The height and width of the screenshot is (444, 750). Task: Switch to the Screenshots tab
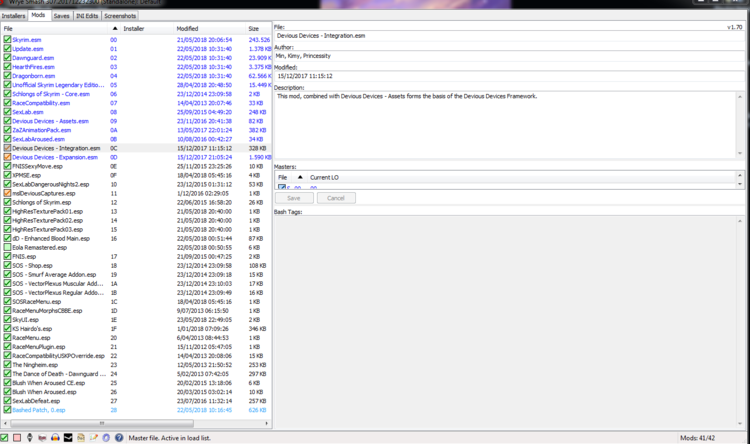tap(120, 16)
